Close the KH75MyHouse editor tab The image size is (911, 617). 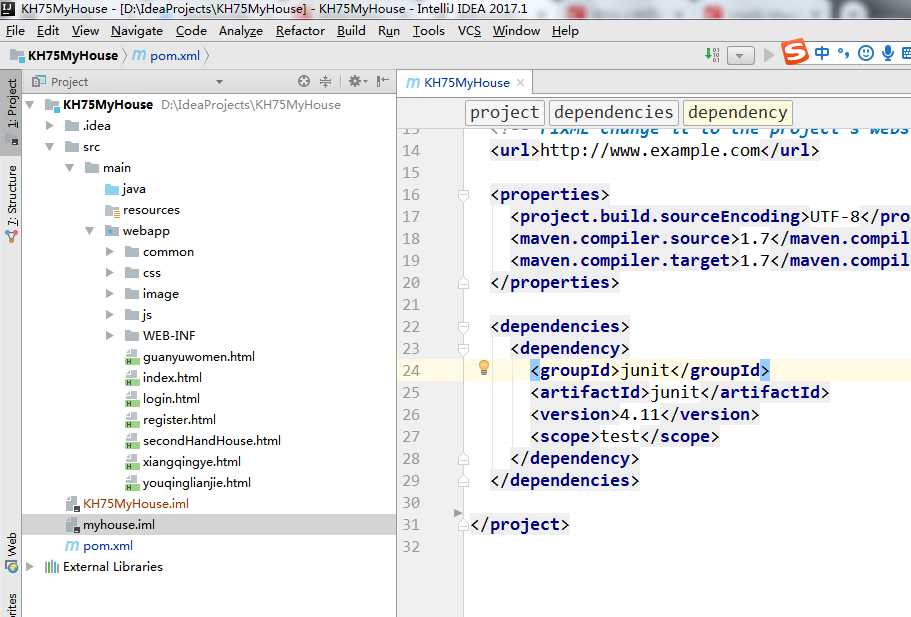coord(521,82)
